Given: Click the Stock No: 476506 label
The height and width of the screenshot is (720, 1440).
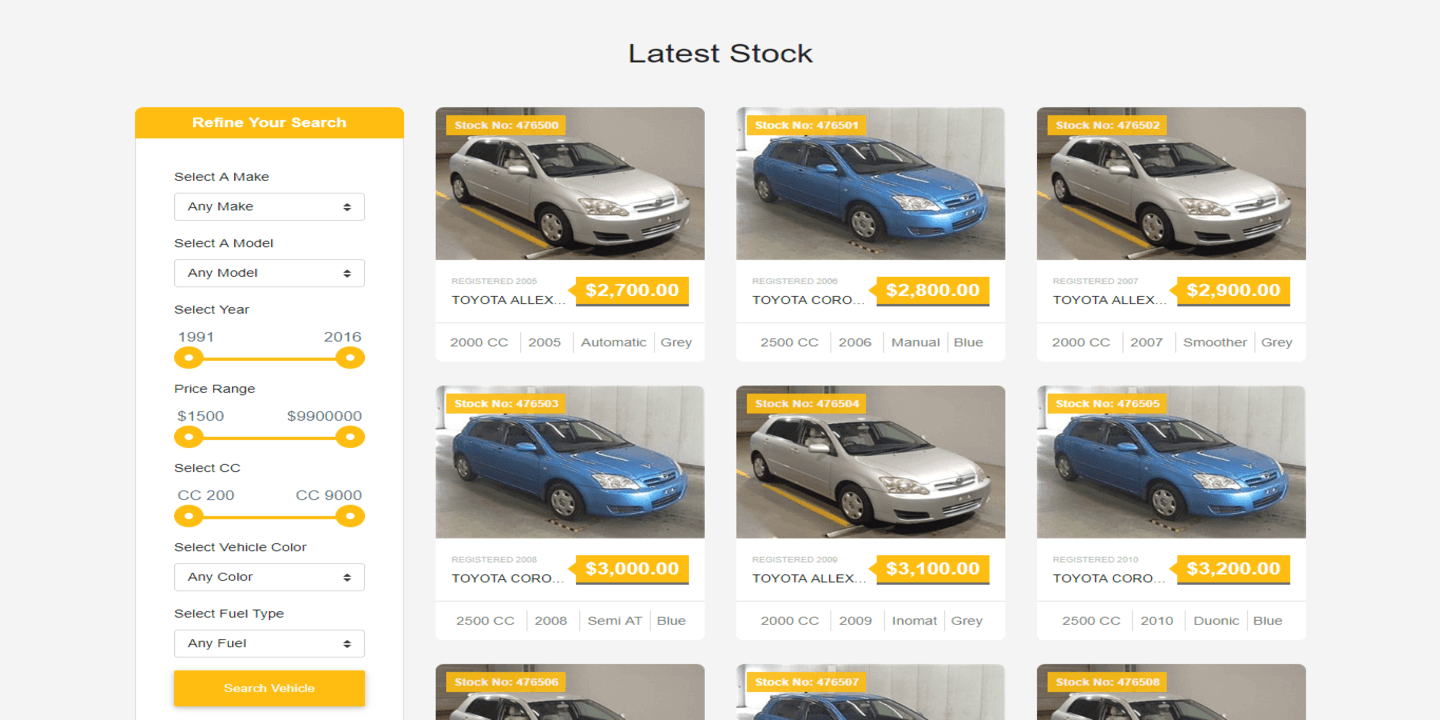Looking at the screenshot, I should point(506,682).
